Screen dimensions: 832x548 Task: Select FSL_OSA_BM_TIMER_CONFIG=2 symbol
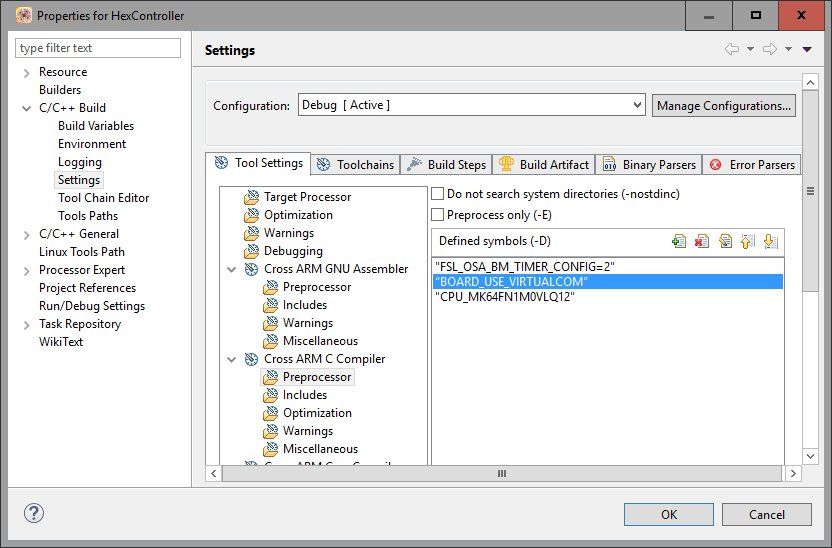tap(608, 266)
